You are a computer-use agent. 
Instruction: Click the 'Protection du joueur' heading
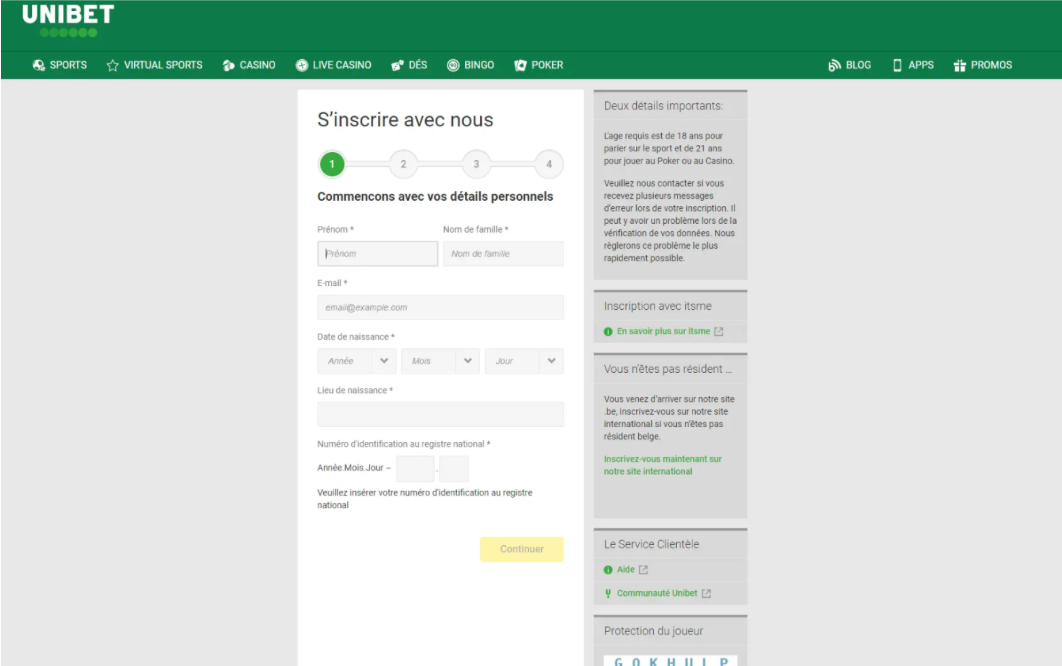point(653,631)
